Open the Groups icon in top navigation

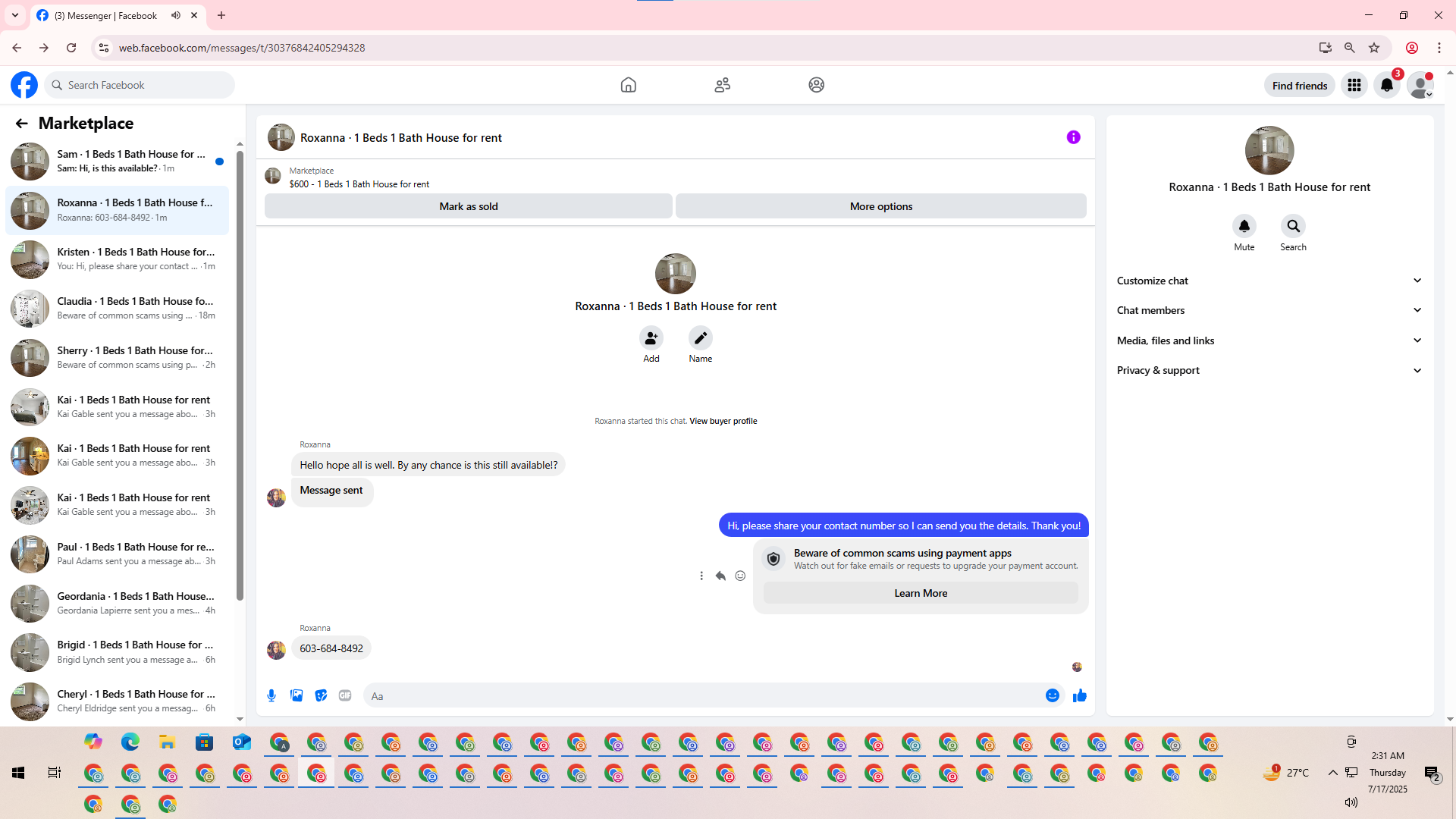(816, 85)
